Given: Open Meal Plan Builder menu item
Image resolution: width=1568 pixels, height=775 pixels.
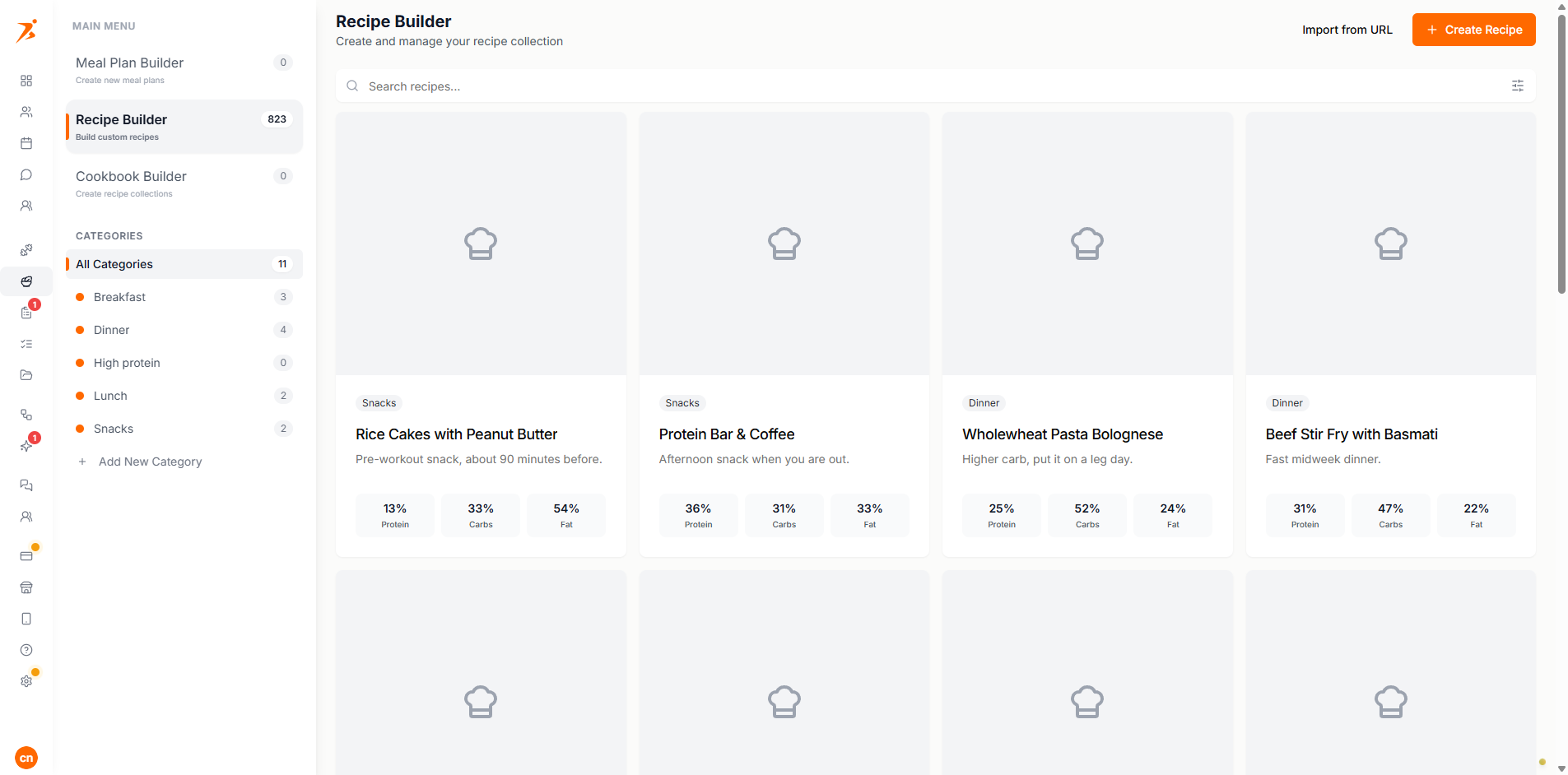Looking at the screenshot, I should coord(184,70).
